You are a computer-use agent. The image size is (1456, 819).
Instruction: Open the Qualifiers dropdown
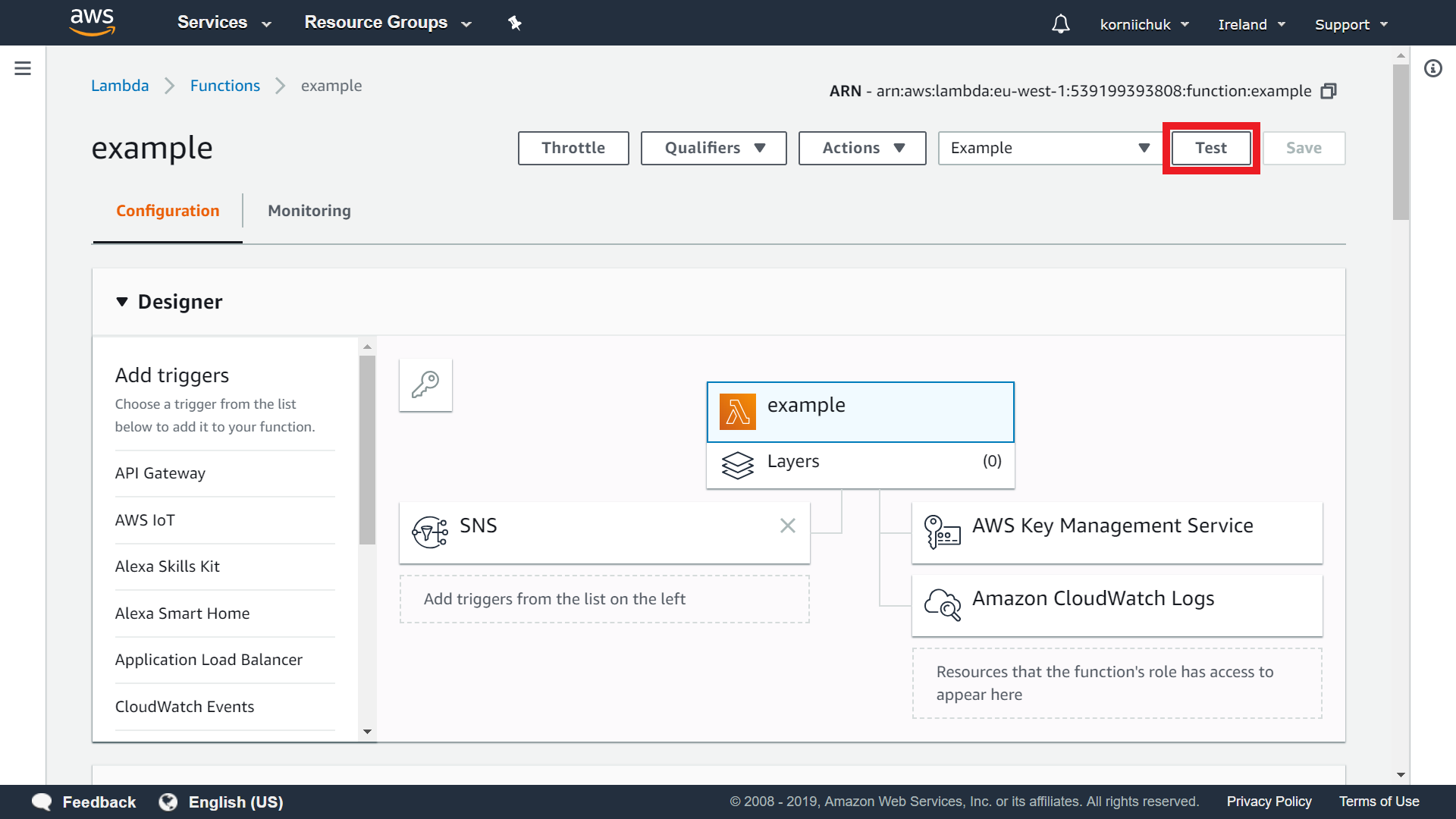[x=713, y=148]
